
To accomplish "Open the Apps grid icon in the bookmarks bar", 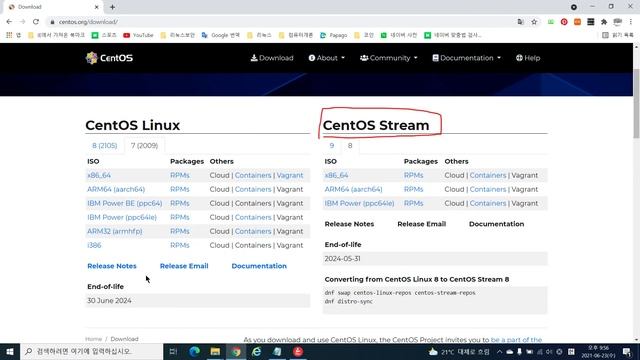I will click(x=9, y=35).
